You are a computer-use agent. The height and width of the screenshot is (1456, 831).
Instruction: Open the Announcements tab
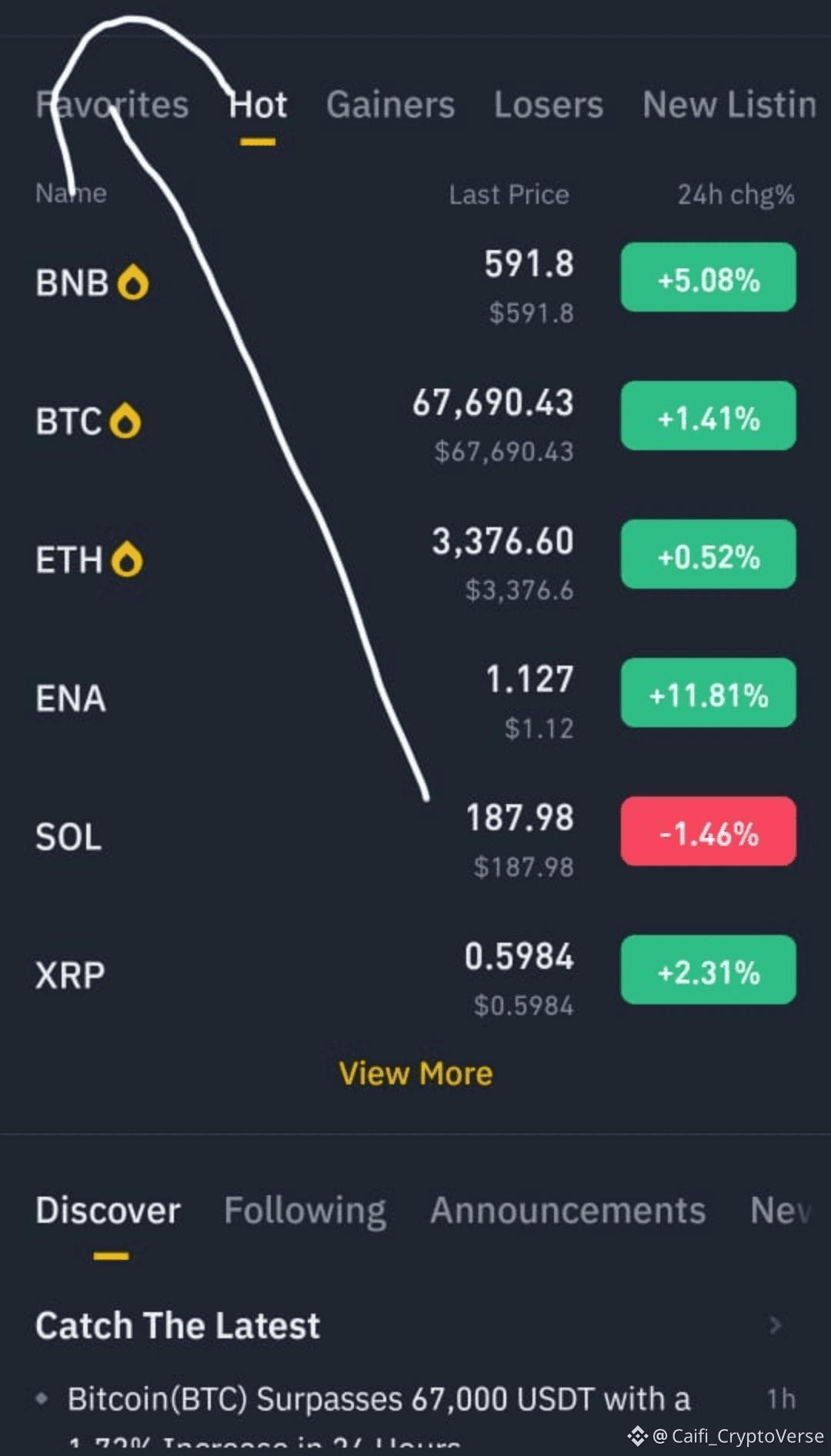pyautogui.click(x=568, y=1211)
